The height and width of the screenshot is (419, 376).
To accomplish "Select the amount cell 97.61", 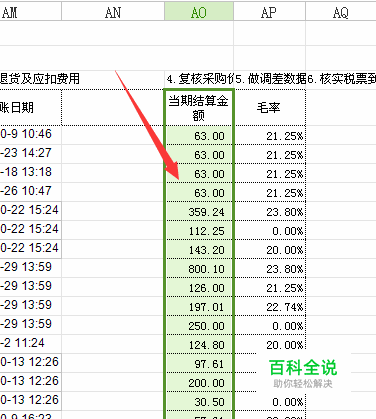I will [x=199, y=364].
